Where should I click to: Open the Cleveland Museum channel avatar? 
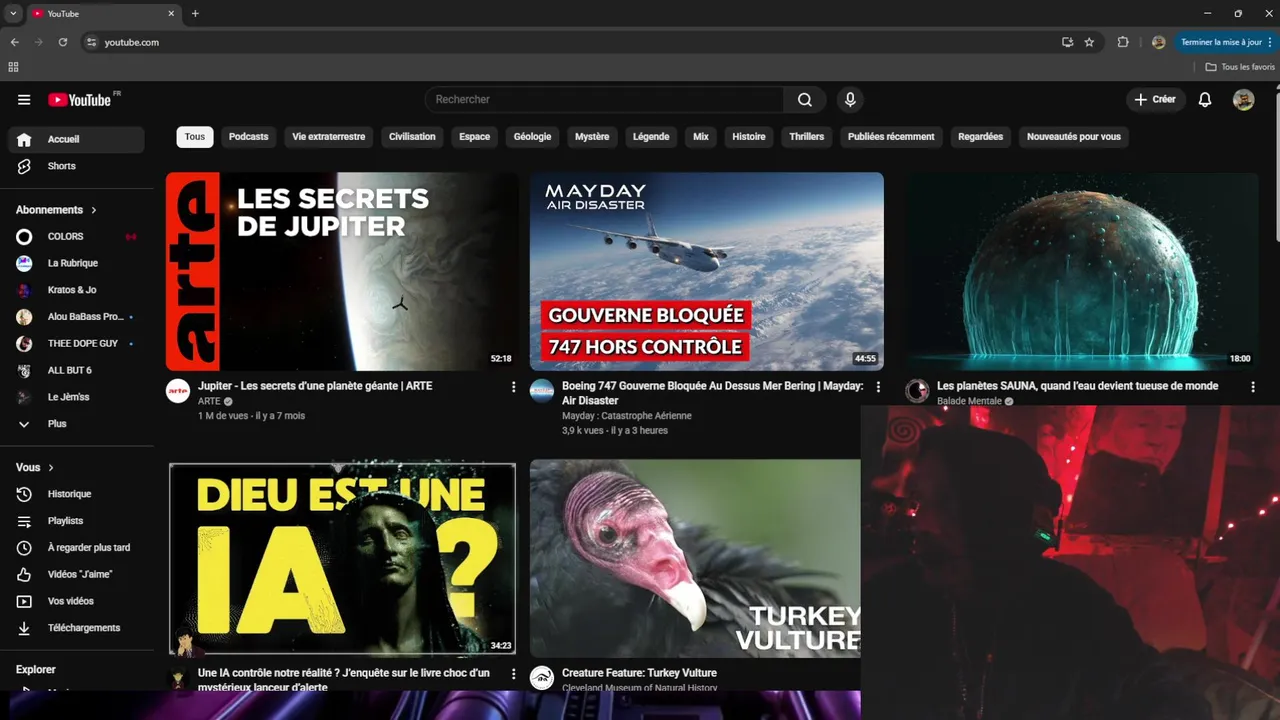click(542, 678)
